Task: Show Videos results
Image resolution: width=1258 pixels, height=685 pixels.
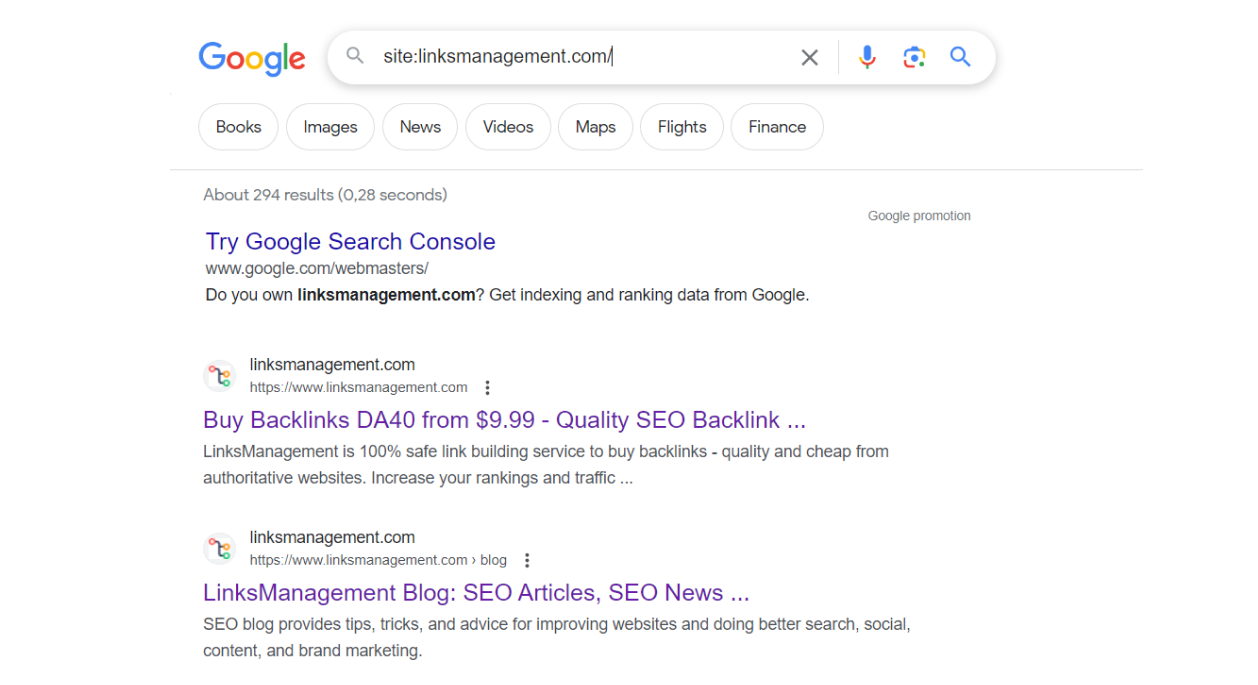Action: point(508,127)
